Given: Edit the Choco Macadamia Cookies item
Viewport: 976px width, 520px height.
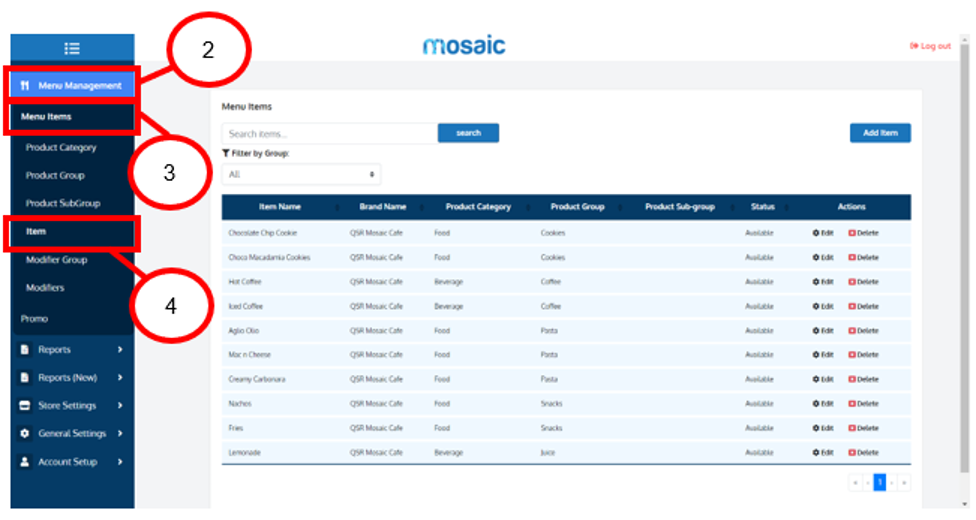Looking at the screenshot, I should click(x=823, y=257).
